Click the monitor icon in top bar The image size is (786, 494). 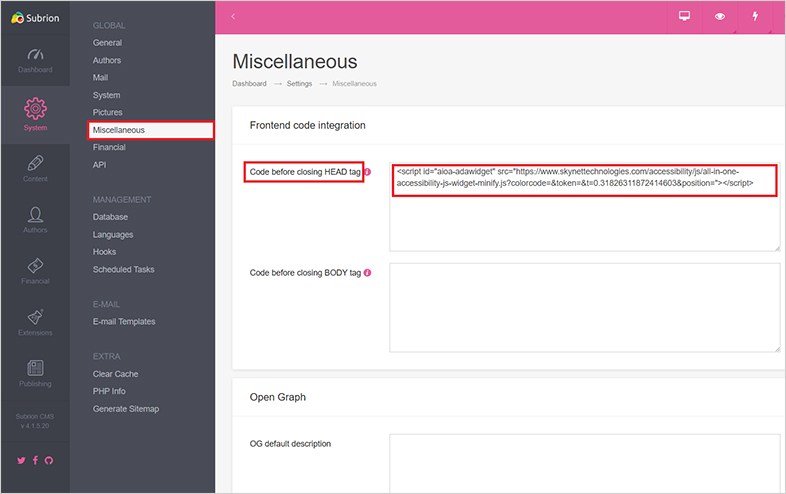pos(685,16)
